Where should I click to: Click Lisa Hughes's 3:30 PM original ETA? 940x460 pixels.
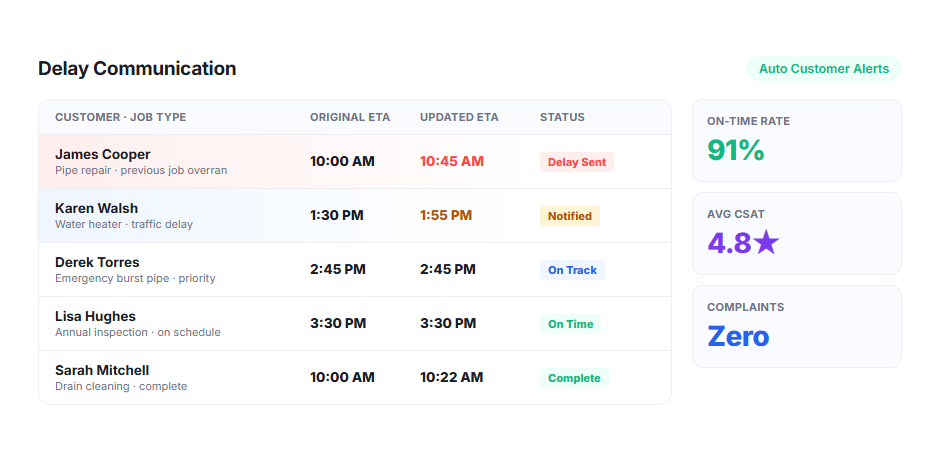[x=338, y=323]
